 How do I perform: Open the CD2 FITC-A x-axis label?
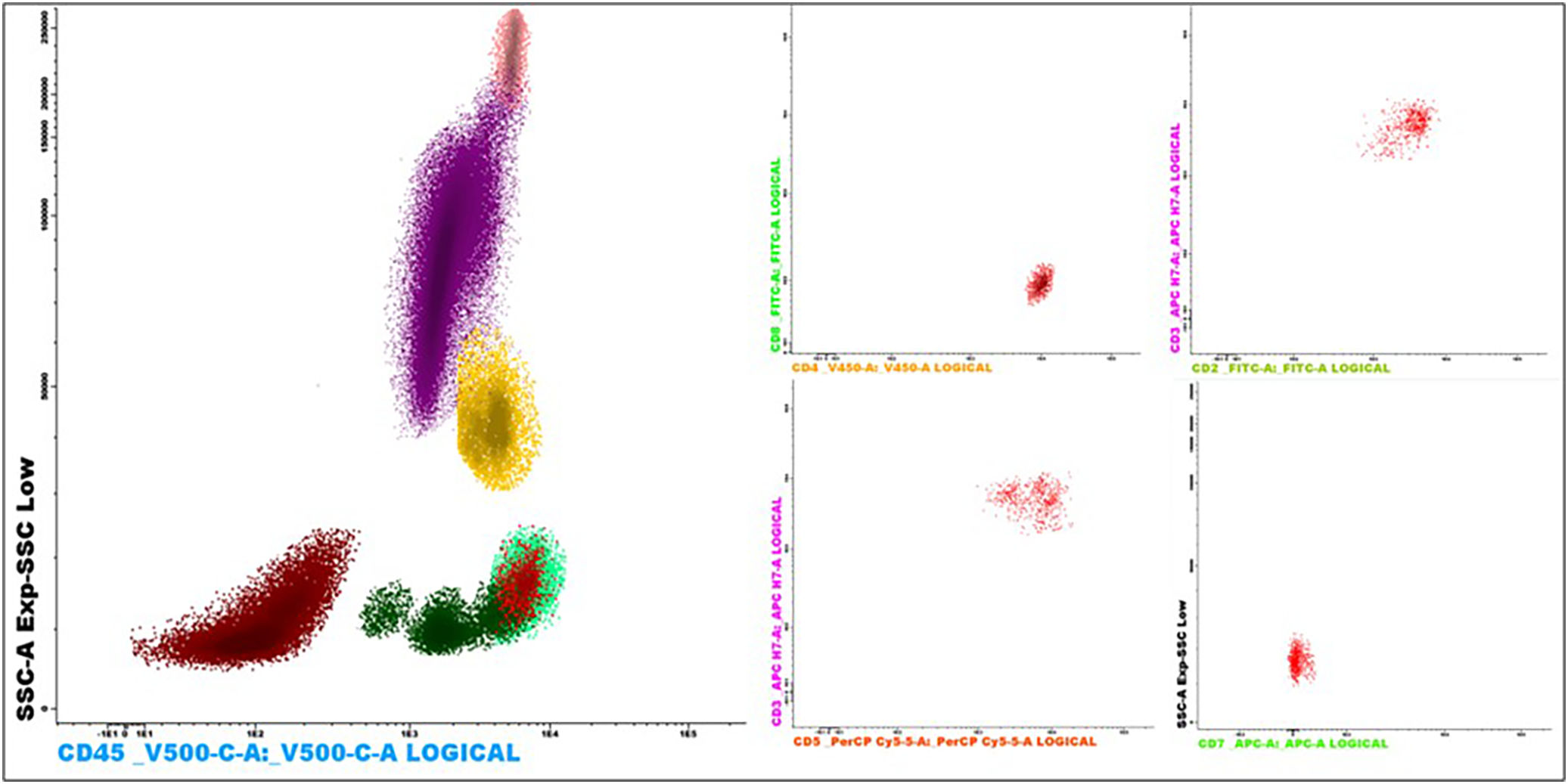pos(1290,369)
